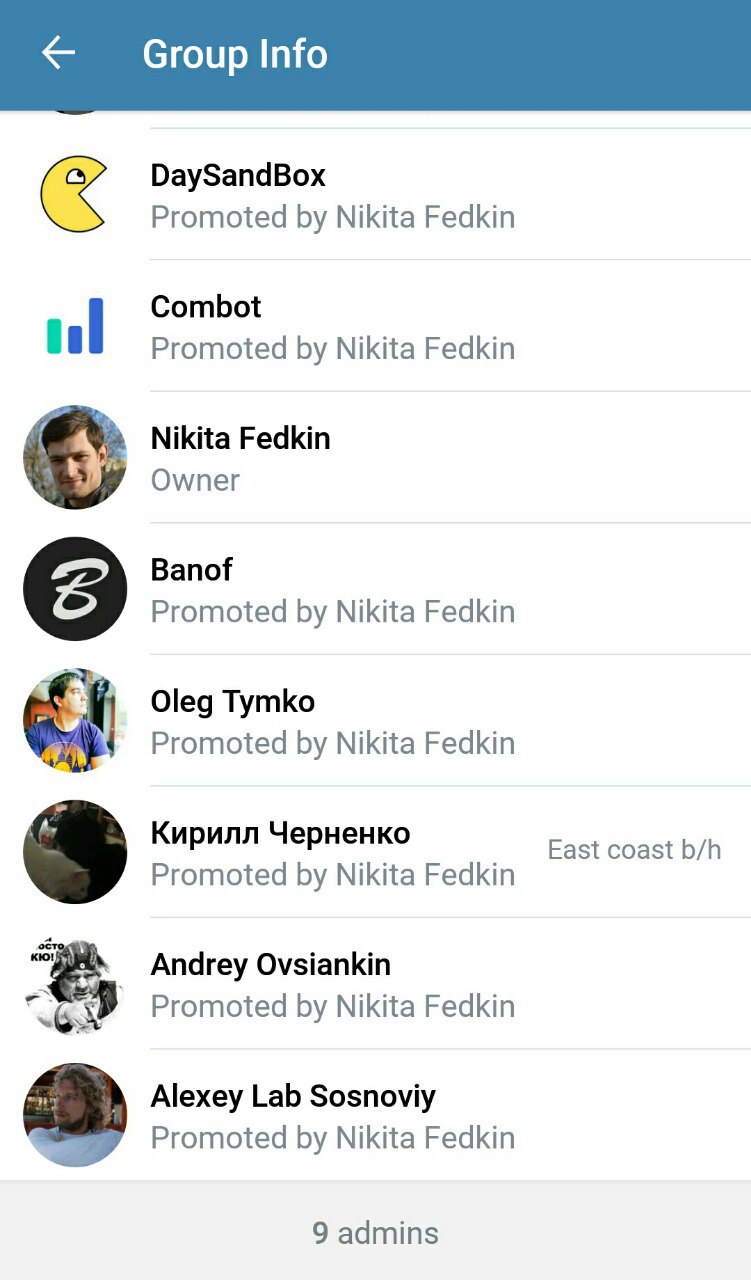Open Banof admin name

coord(191,570)
